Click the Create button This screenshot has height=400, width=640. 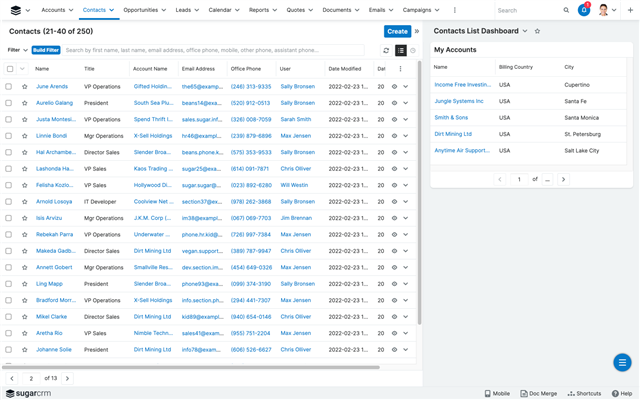(x=397, y=31)
